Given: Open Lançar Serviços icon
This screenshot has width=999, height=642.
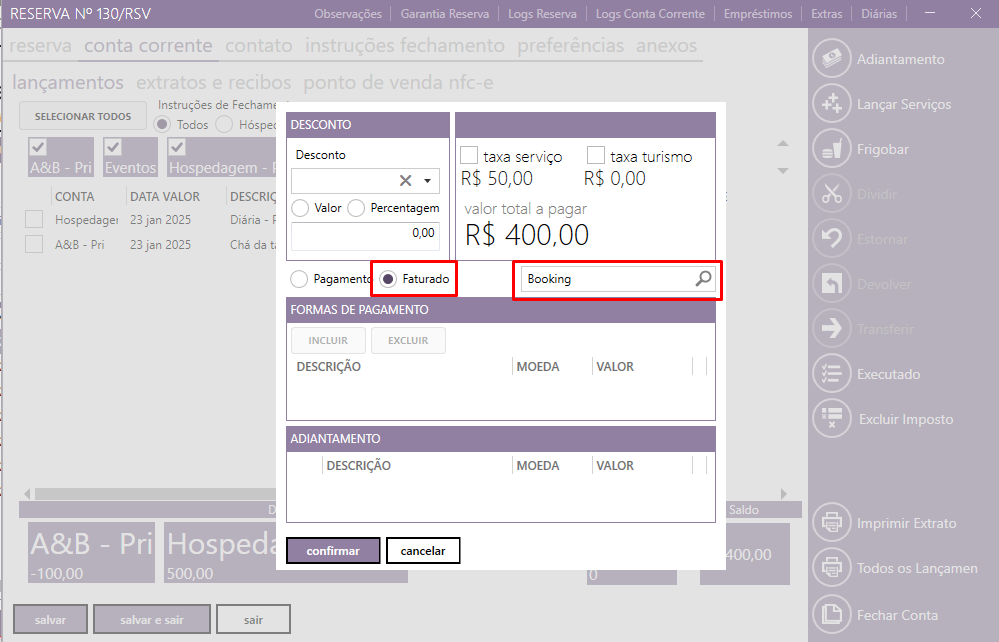Looking at the screenshot, I should [831, 104].
